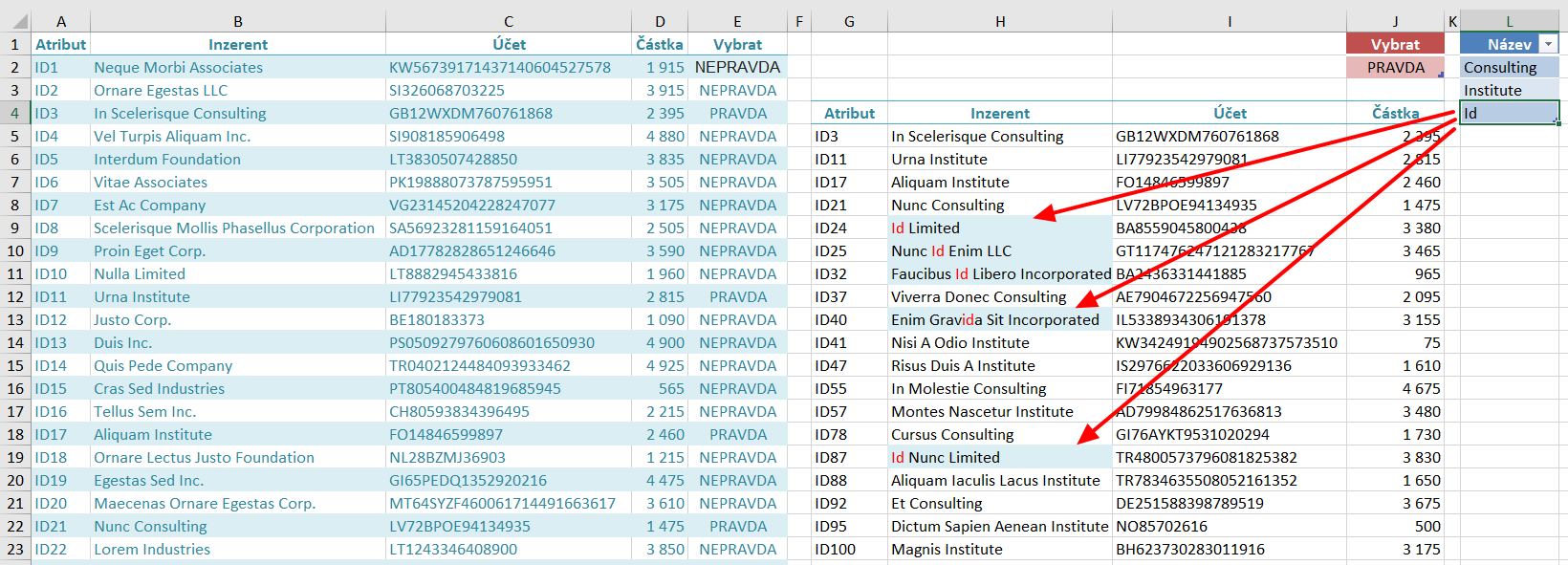Click the active cell containing Id in column L
This screenshot has height=565, width=1568.
[1510, 113]
